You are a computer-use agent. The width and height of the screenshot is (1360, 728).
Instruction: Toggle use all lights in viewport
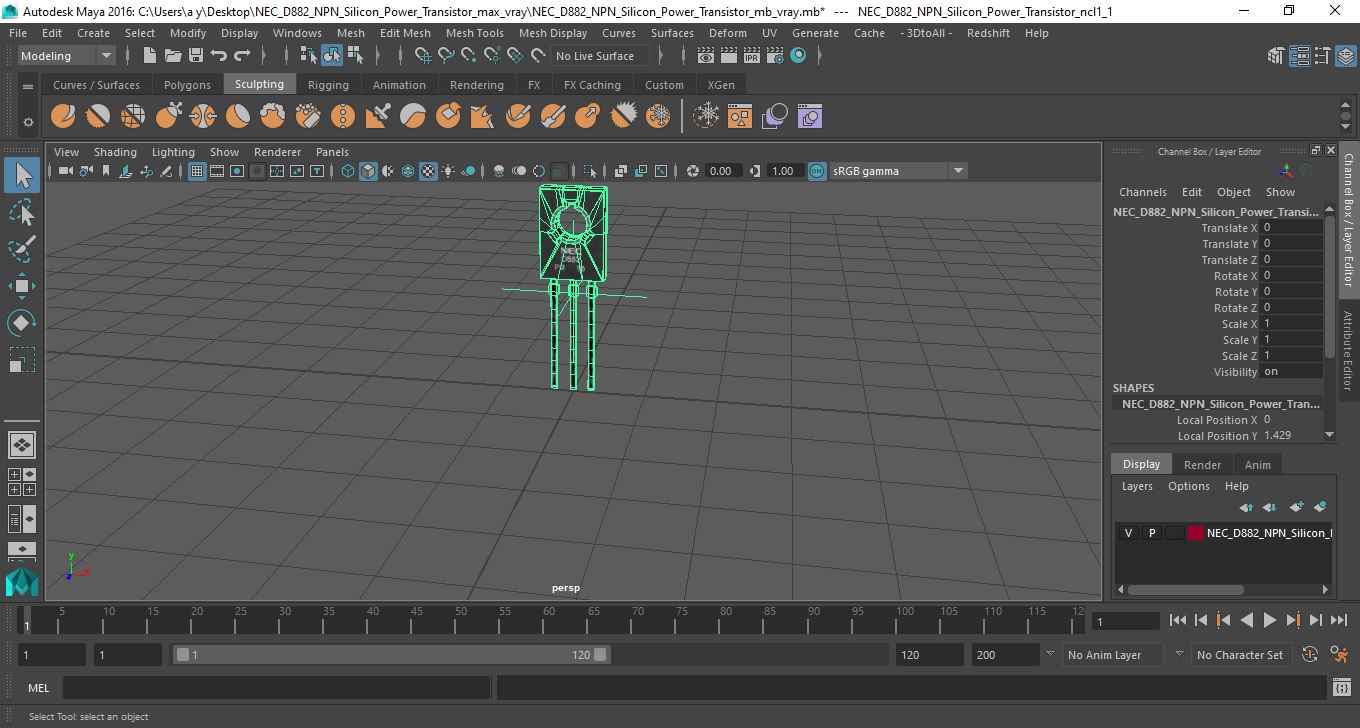[448, 171]
